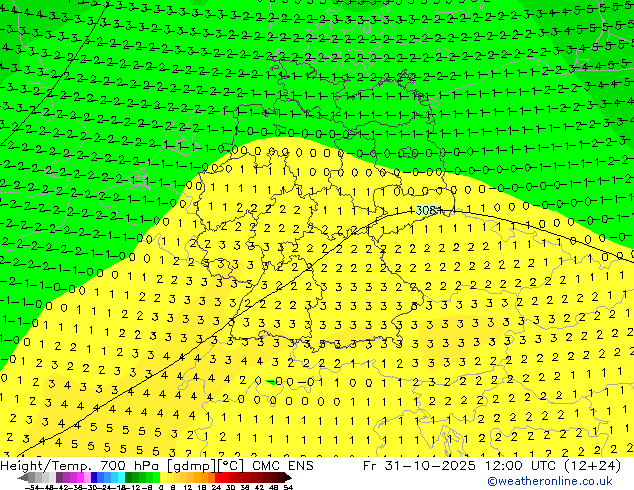Click the '24' value on legend scale
The width and height of the screenshot is (634, 490).
click(x=216, y=487)
